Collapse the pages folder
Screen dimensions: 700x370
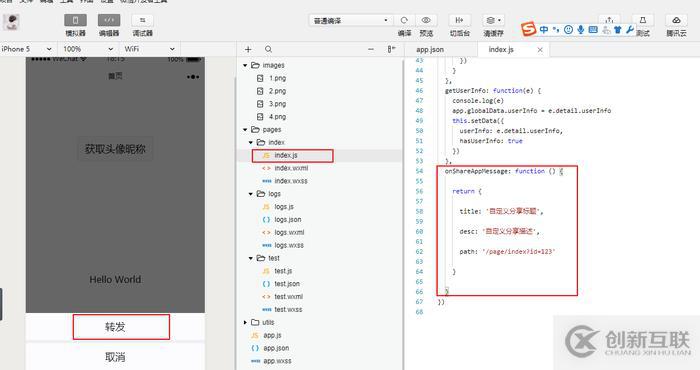[245, 130]
